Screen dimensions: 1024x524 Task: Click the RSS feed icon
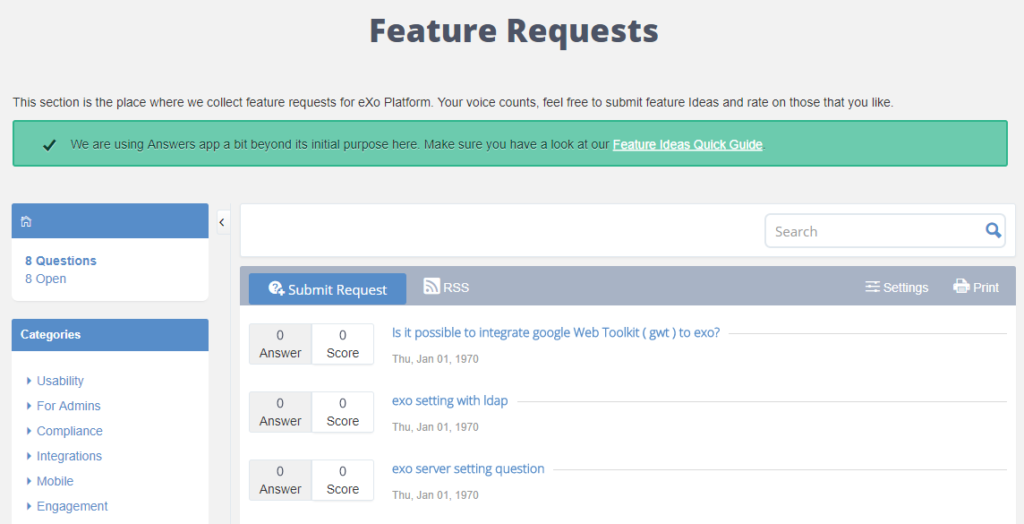pos(432,286)
